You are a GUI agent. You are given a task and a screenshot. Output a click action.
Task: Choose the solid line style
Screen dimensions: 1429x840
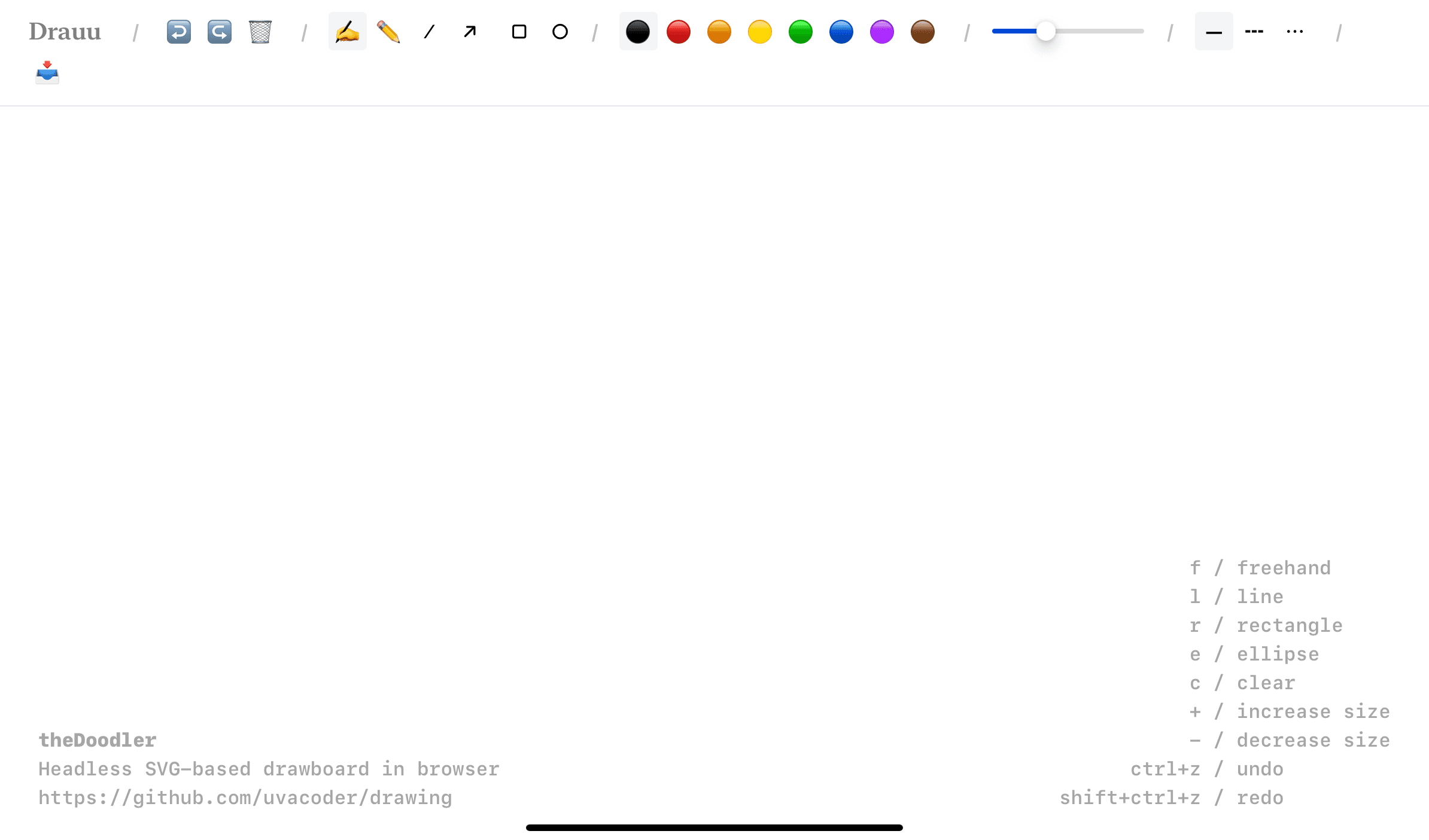[x=1214, y=31]
